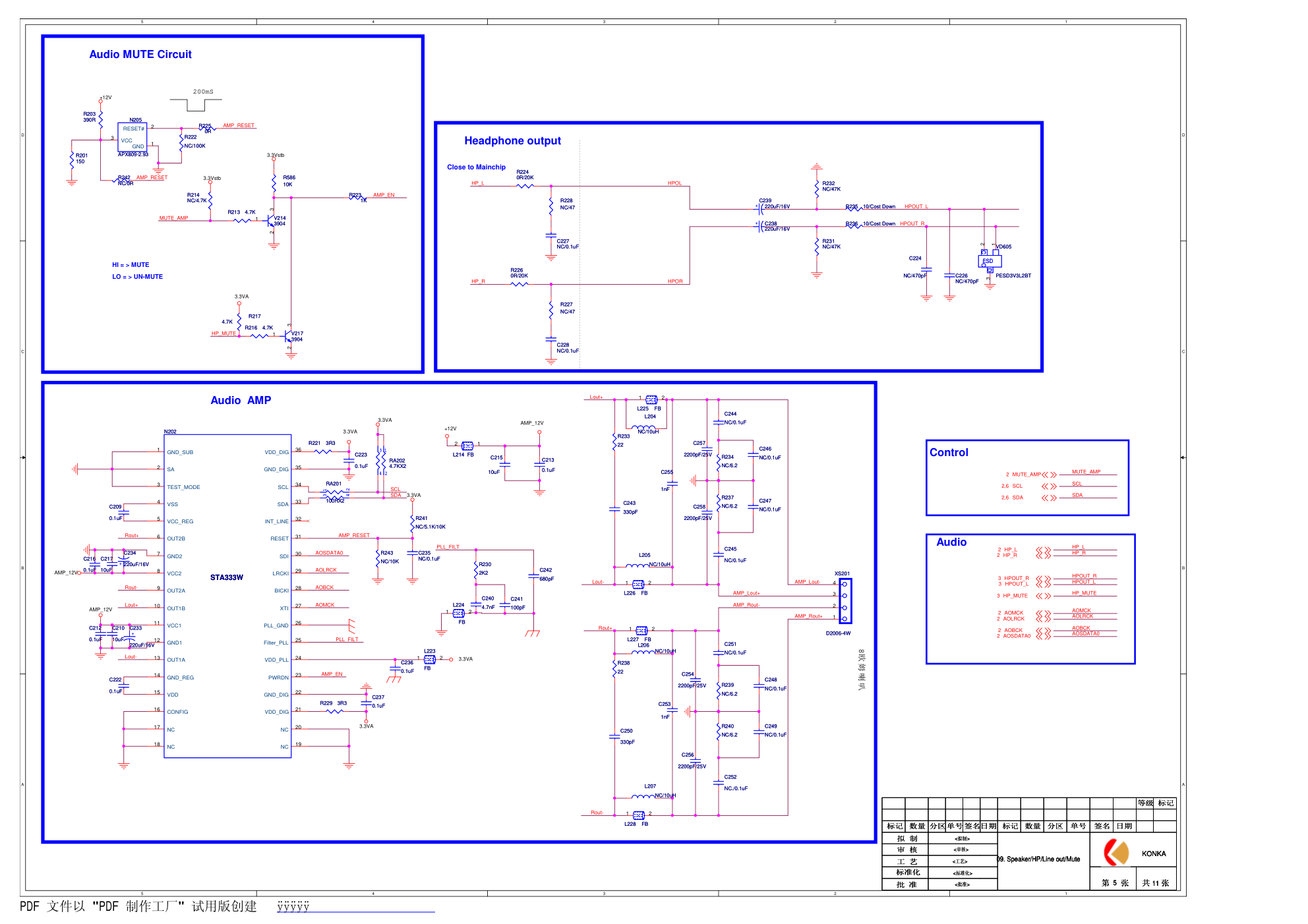Click the PWRDN pin label on N202
The image size is (1308, 924).
point(278,678)
